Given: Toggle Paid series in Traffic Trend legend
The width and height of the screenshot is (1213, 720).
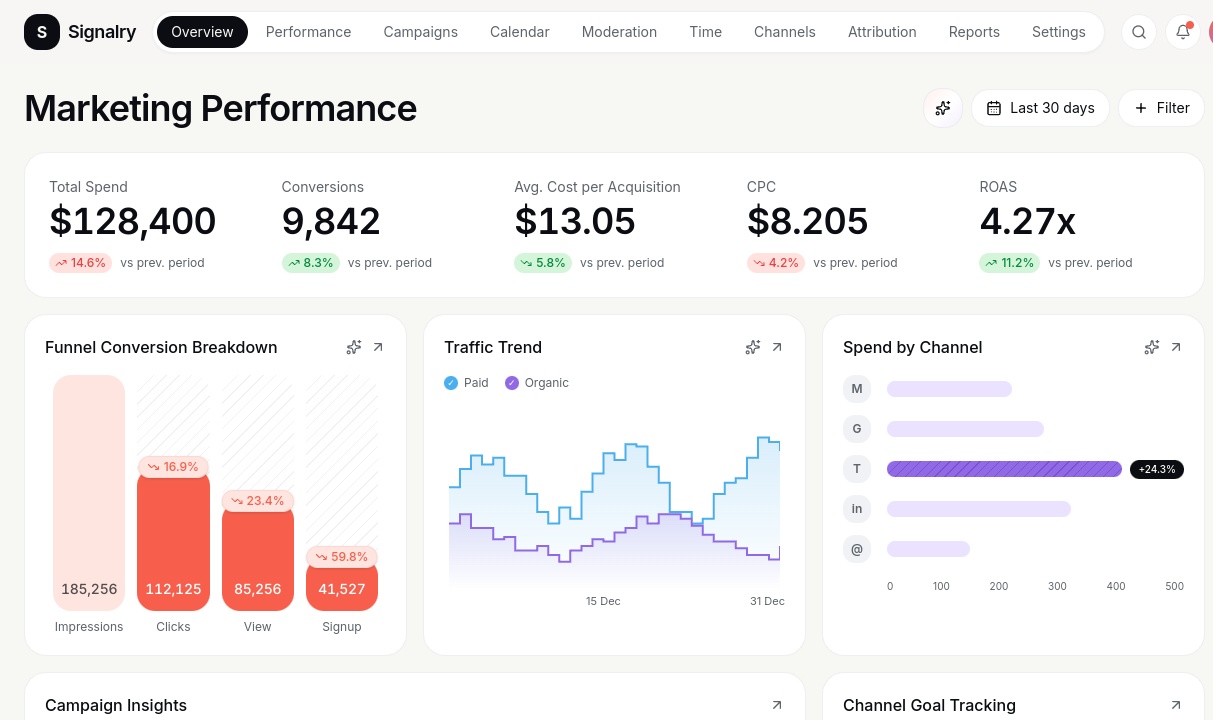Looking at the screenshot, I should click(466, 383).
